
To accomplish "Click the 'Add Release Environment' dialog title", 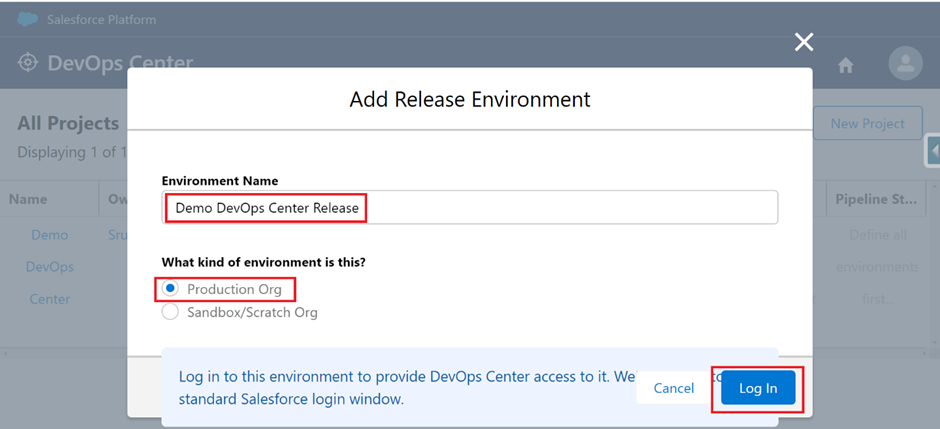I will tap(470, 99).
